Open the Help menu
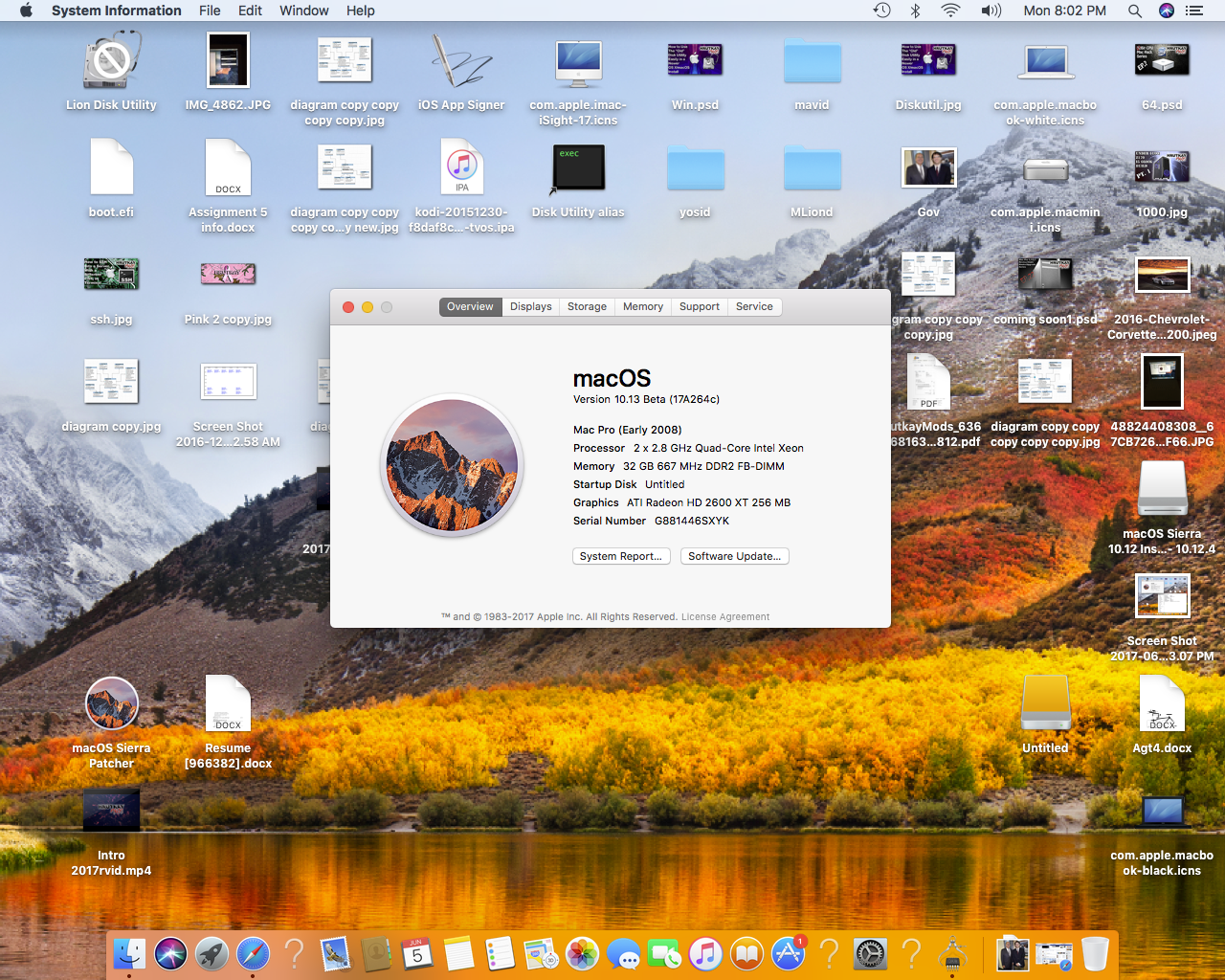This screenshot has width=1225, height=980. coord(361,11)
